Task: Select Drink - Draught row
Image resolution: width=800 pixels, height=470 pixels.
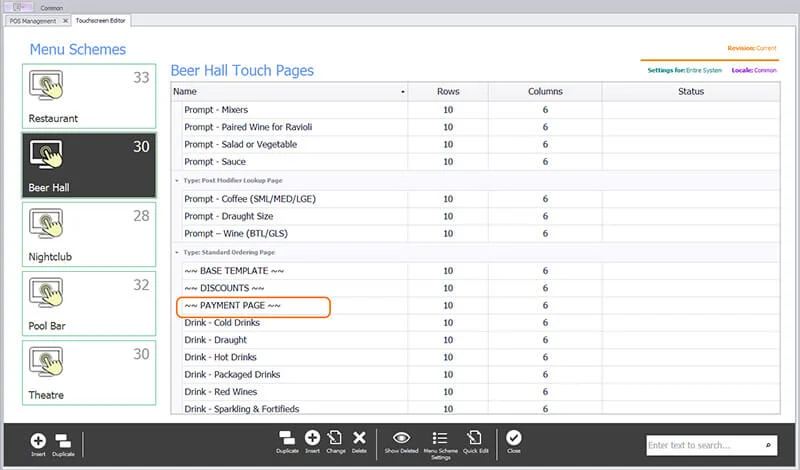Action: (x=481, y=340)
